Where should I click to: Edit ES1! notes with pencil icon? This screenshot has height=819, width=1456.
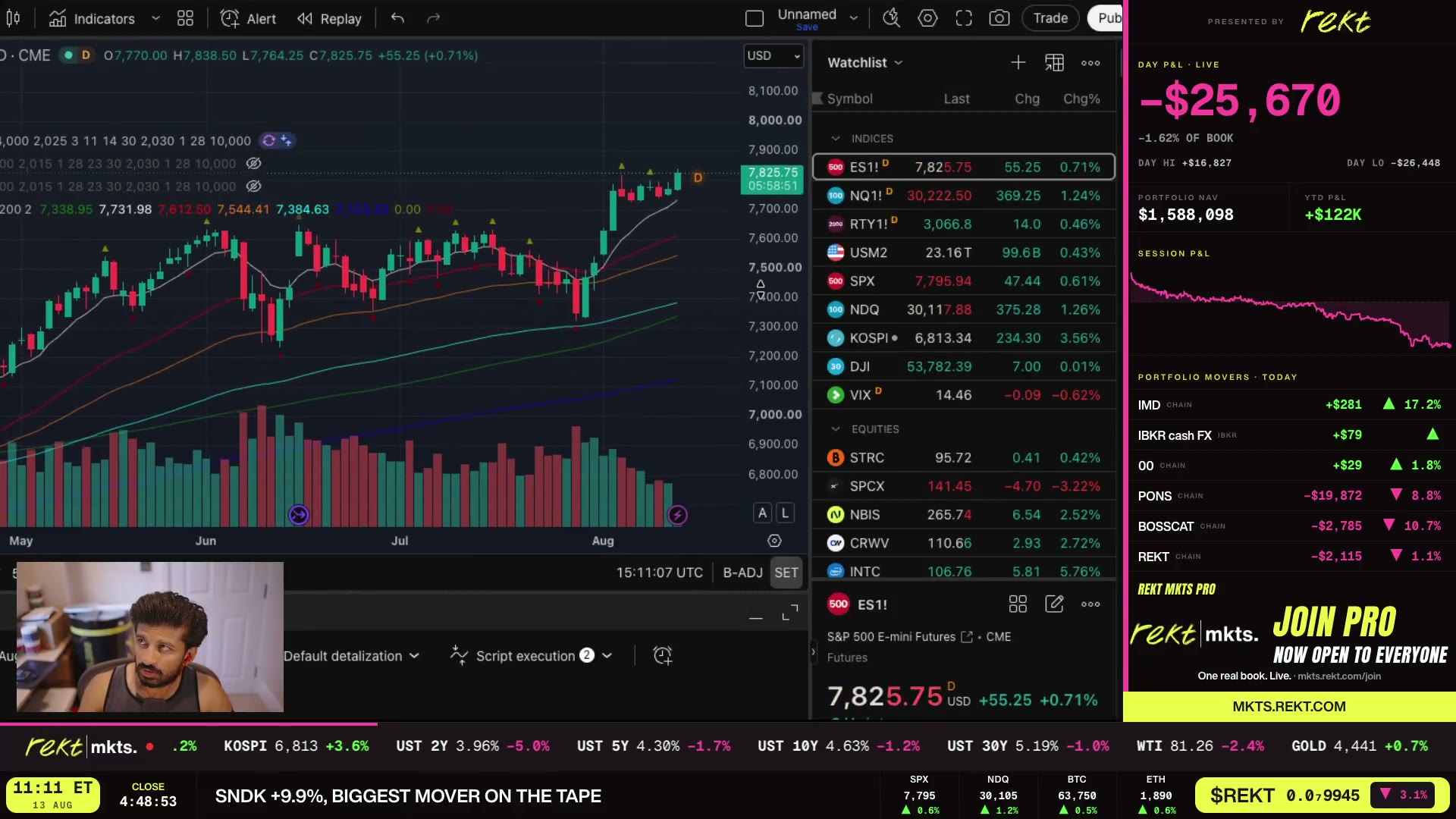[1054, 604]
